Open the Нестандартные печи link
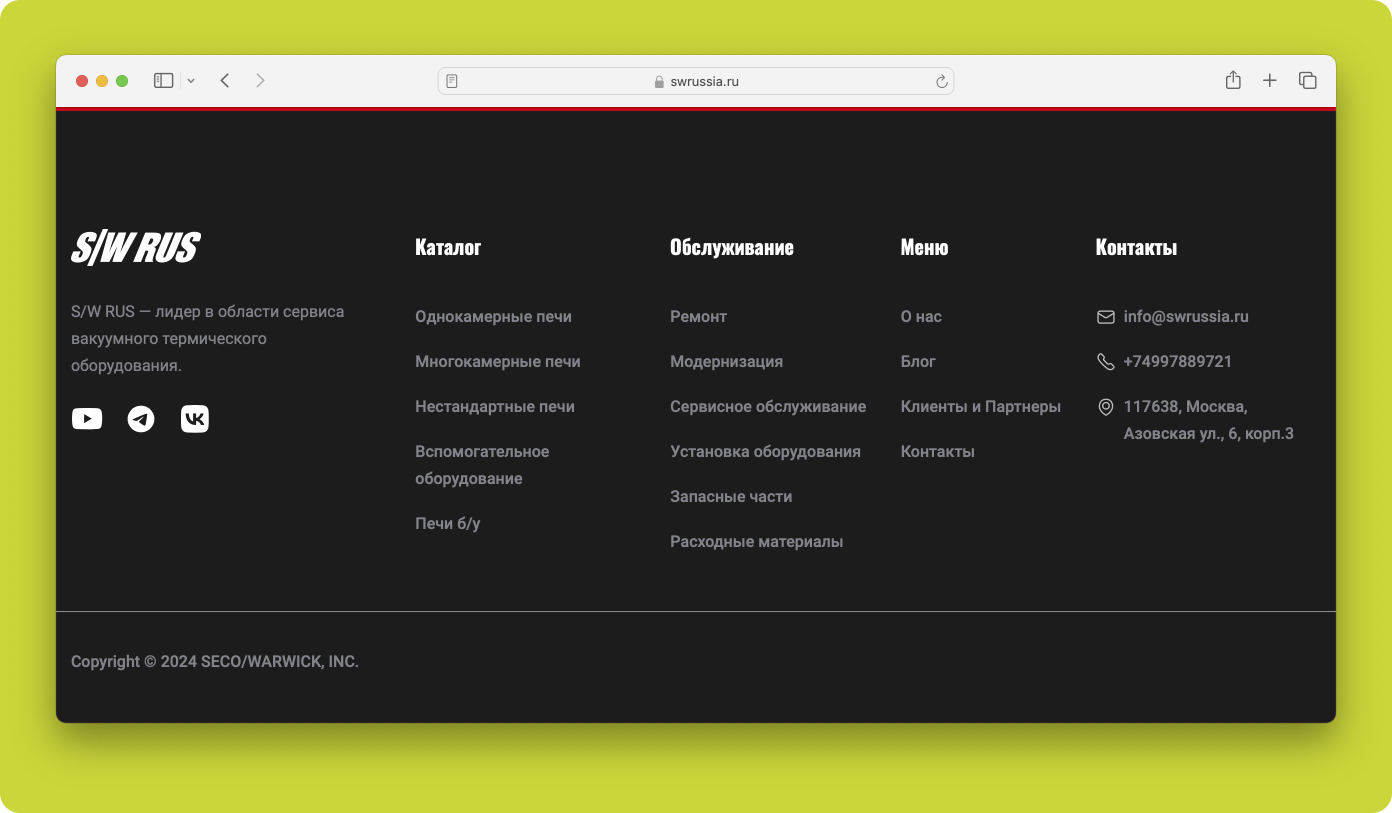 [x=495, y=407]
